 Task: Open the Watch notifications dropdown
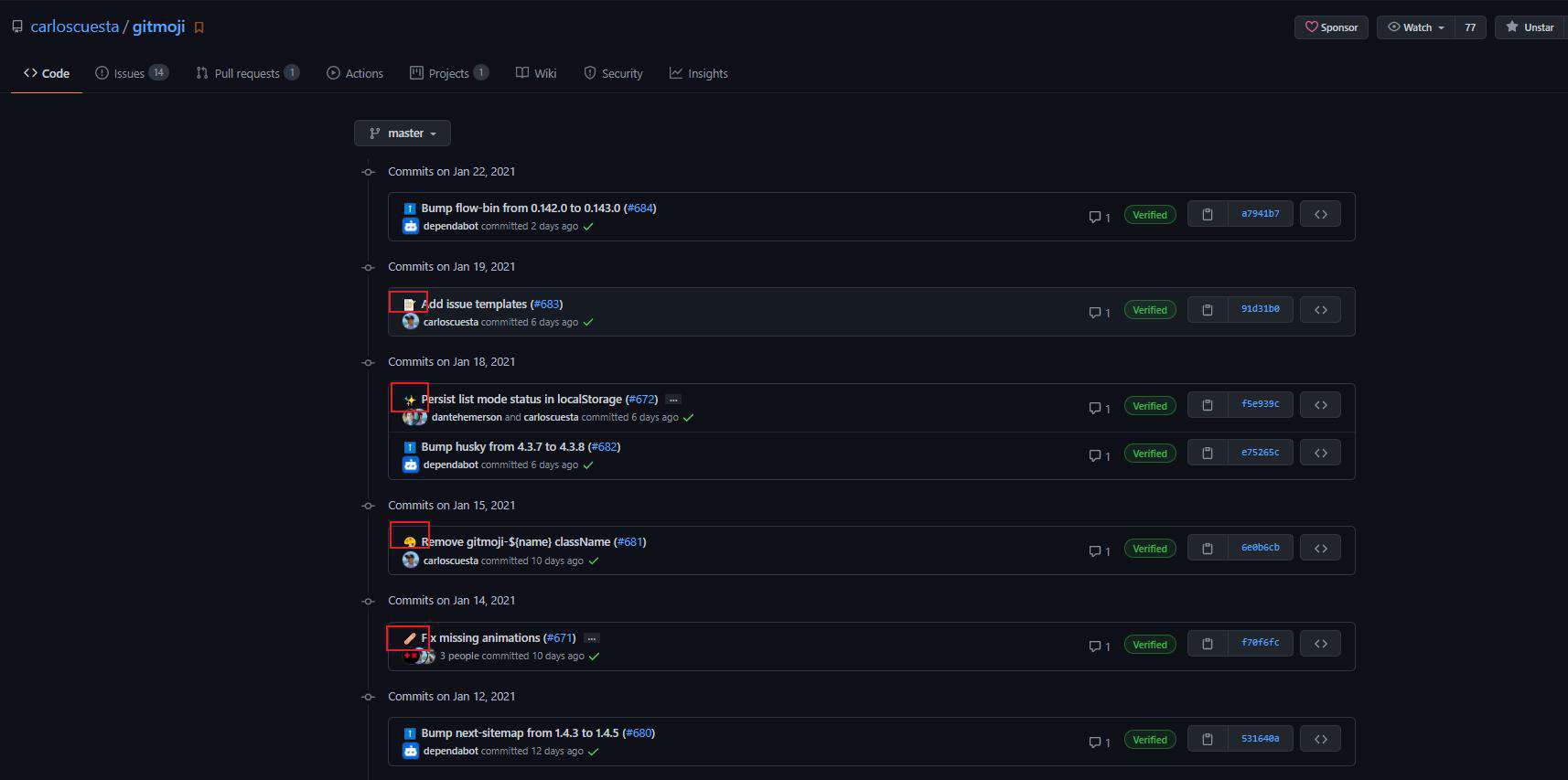coord(1416,27)
